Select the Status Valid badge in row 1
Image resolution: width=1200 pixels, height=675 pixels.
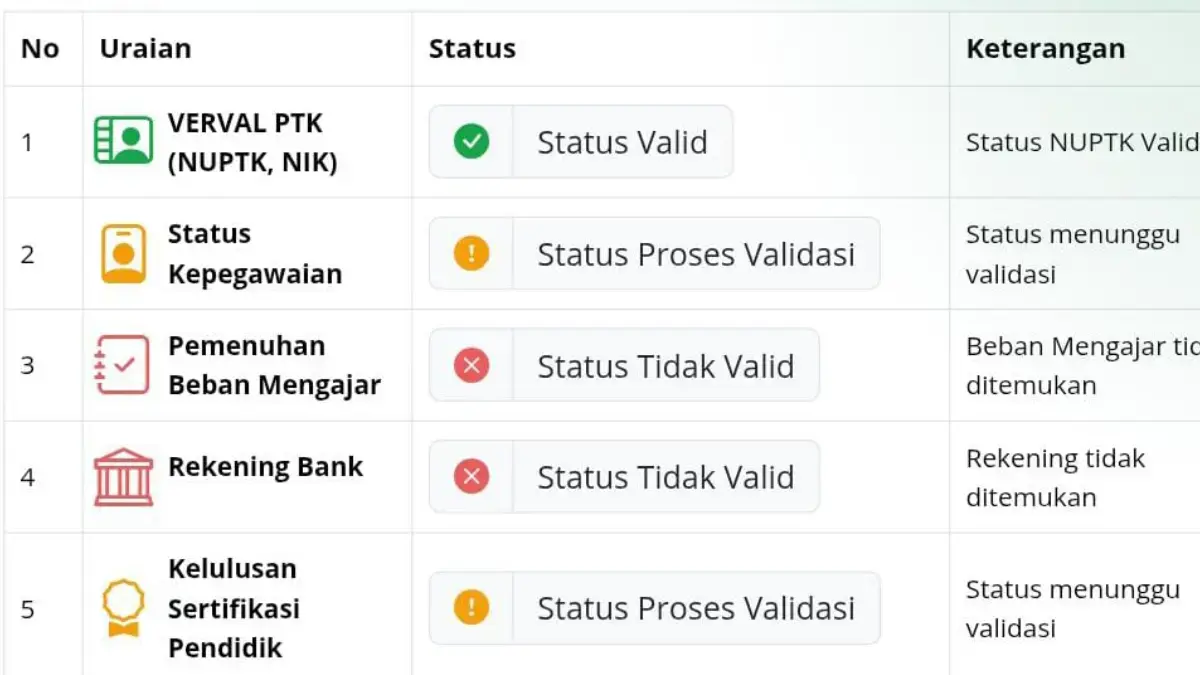point(580,142)
